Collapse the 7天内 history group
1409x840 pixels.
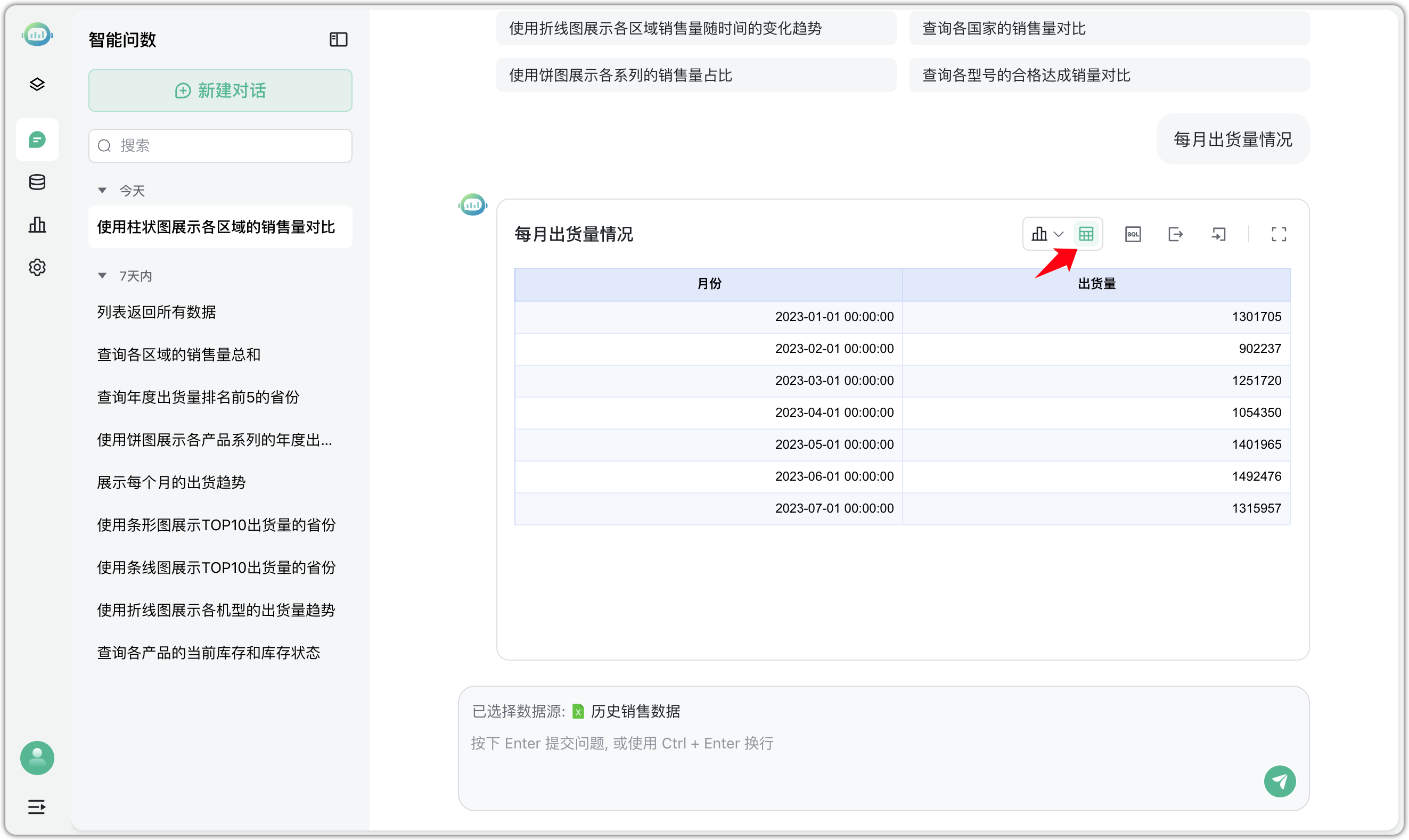pyautogui.click(x=102, y=275)
